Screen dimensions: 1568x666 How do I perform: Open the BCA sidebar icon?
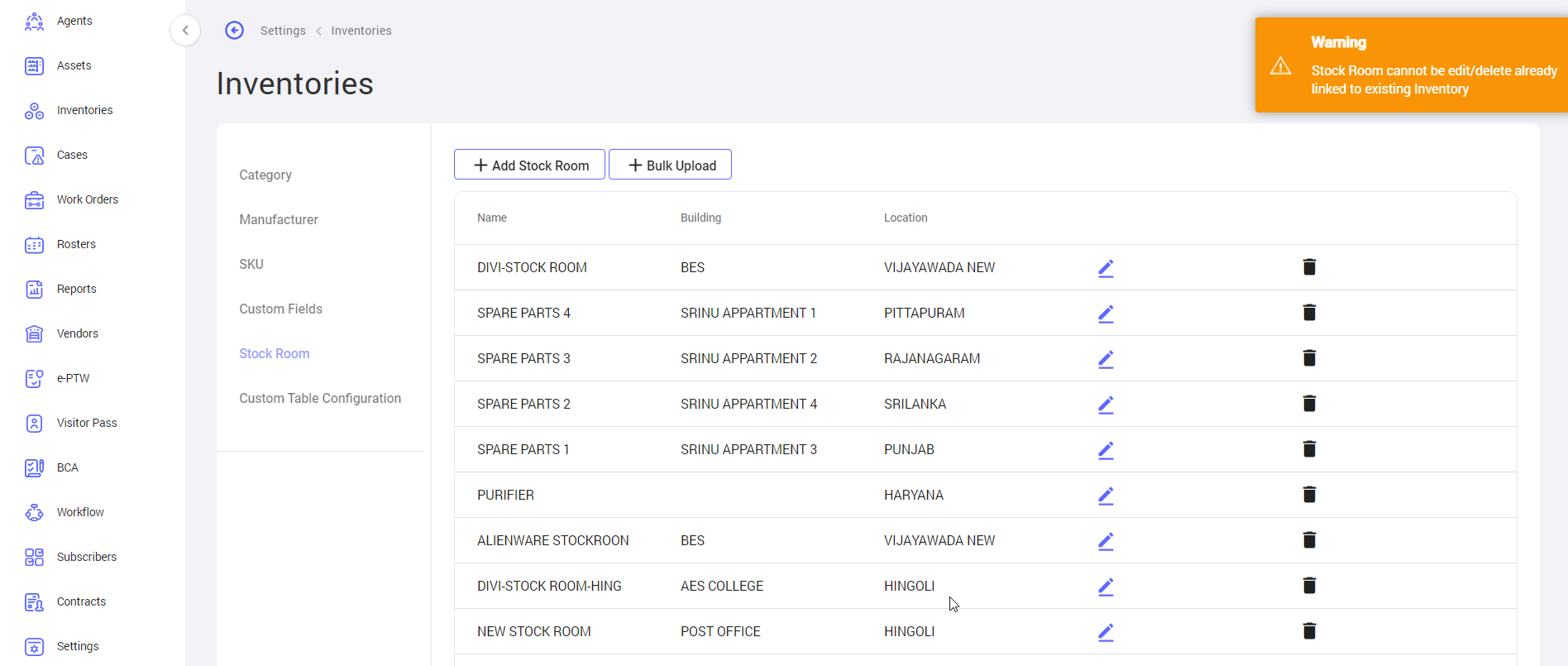pos(34,468)
